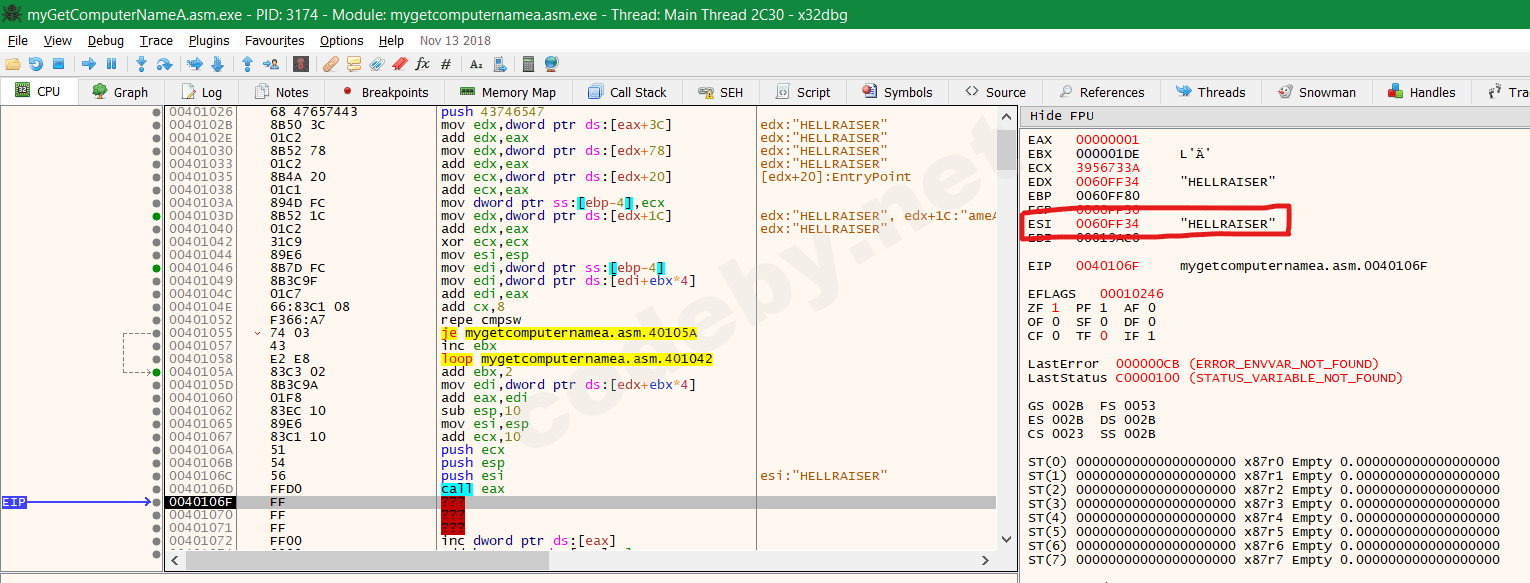Viewport: 1530px width, 583px height.
Task: Click the Restart program toolbar icon
Action: coord(36,64)
